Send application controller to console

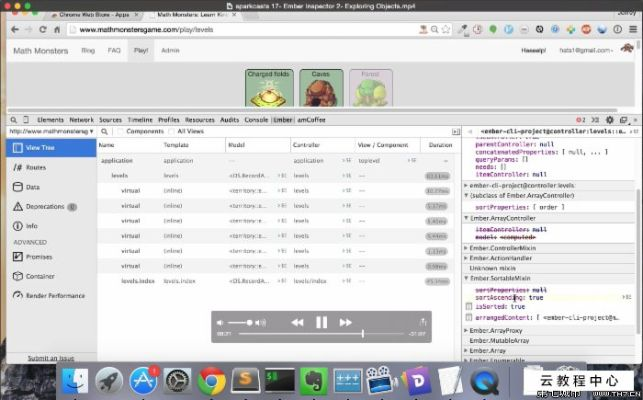347,160
